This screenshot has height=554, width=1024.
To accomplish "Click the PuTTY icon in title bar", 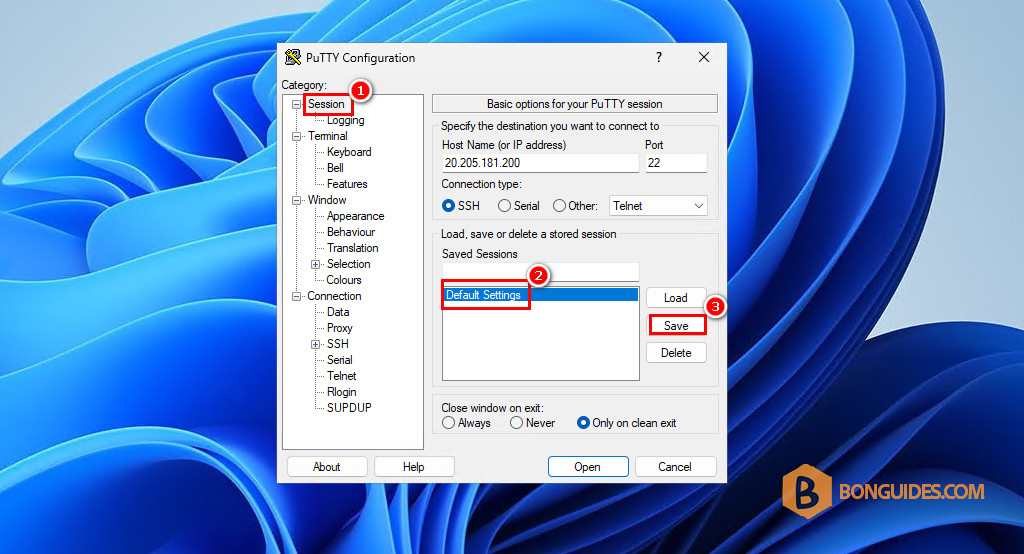I will (x=293, y=57).
